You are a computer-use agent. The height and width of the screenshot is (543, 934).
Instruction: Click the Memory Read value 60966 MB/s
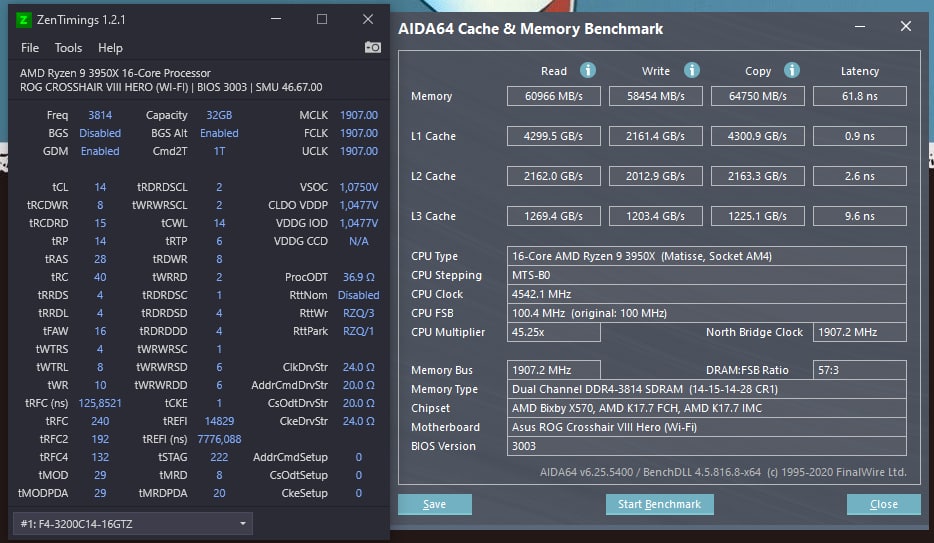click(554, 96)
